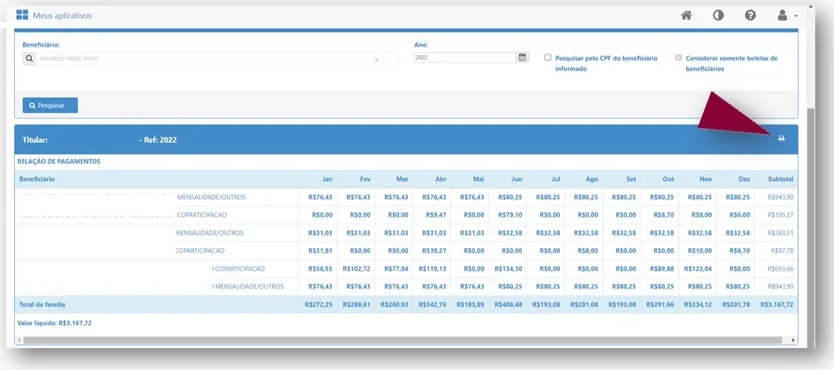
Task: Click the Meus aplicativos label
Action: coord(62,16)
